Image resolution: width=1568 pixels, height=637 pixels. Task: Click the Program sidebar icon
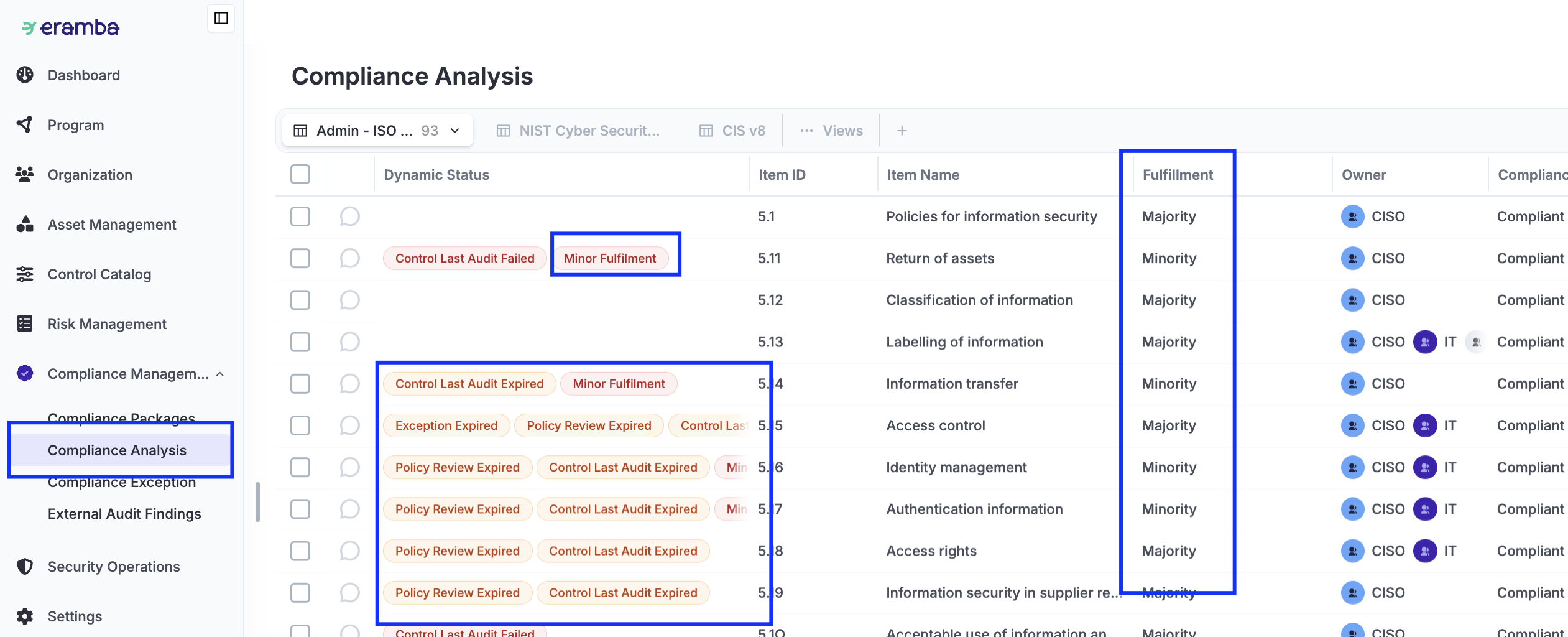pyautogui.click(x=25, y=124)
